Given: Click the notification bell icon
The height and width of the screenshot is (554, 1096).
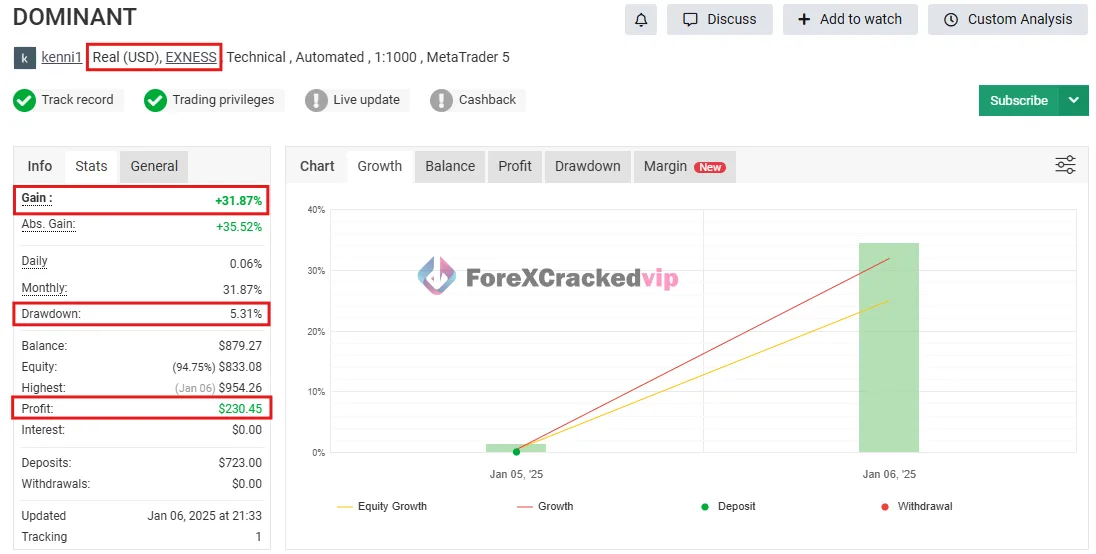Looking at the screenshot, I should 641,20.
